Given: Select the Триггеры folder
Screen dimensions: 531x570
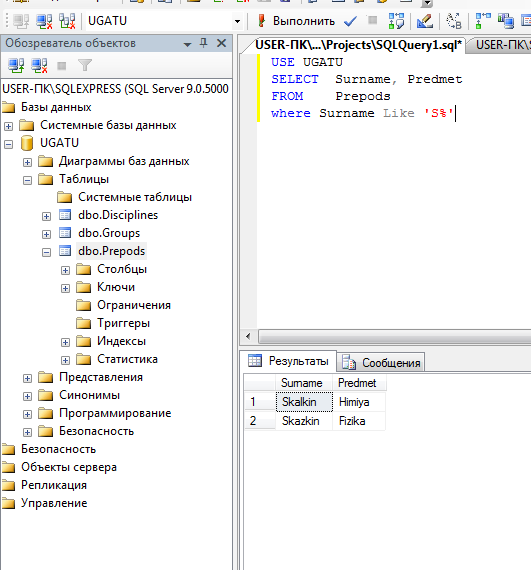Looking at the screenshot, I should coord(123,323).
